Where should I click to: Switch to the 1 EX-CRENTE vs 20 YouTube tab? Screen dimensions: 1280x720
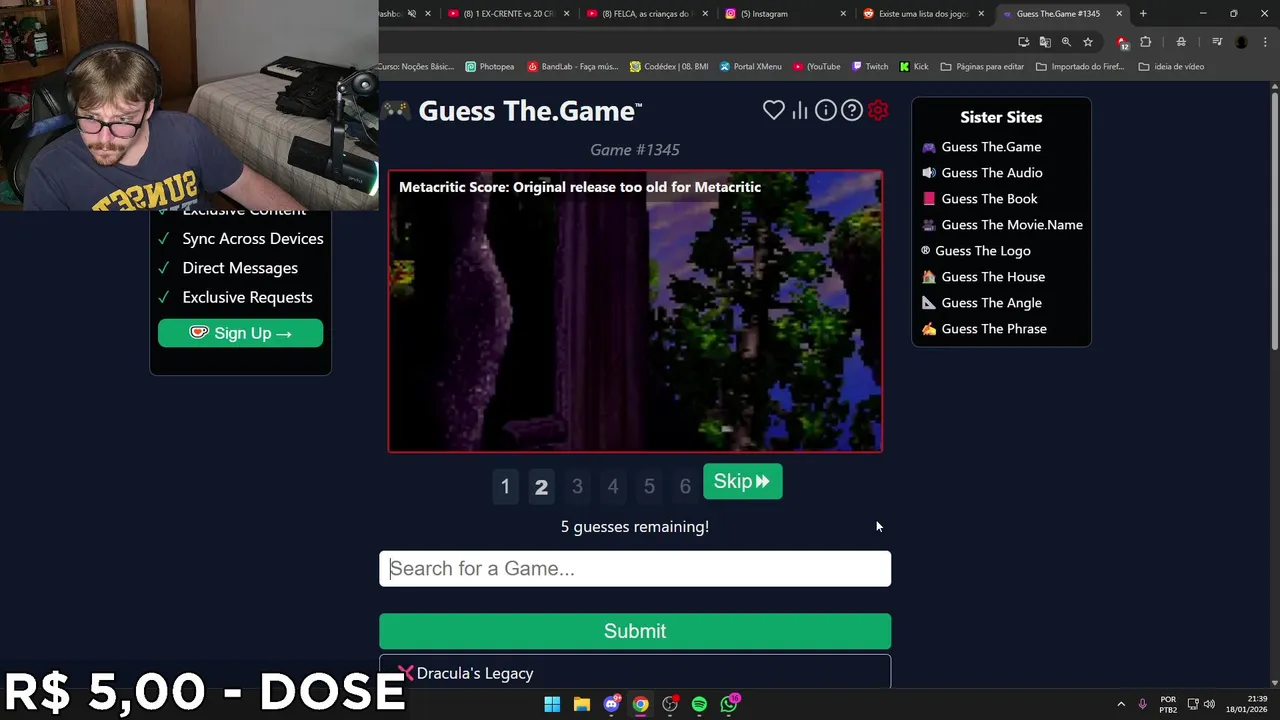coord(510,14)
